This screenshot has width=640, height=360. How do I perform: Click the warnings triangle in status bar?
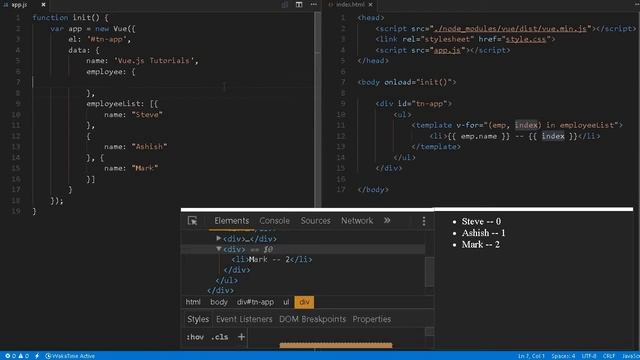pos(23,356)
